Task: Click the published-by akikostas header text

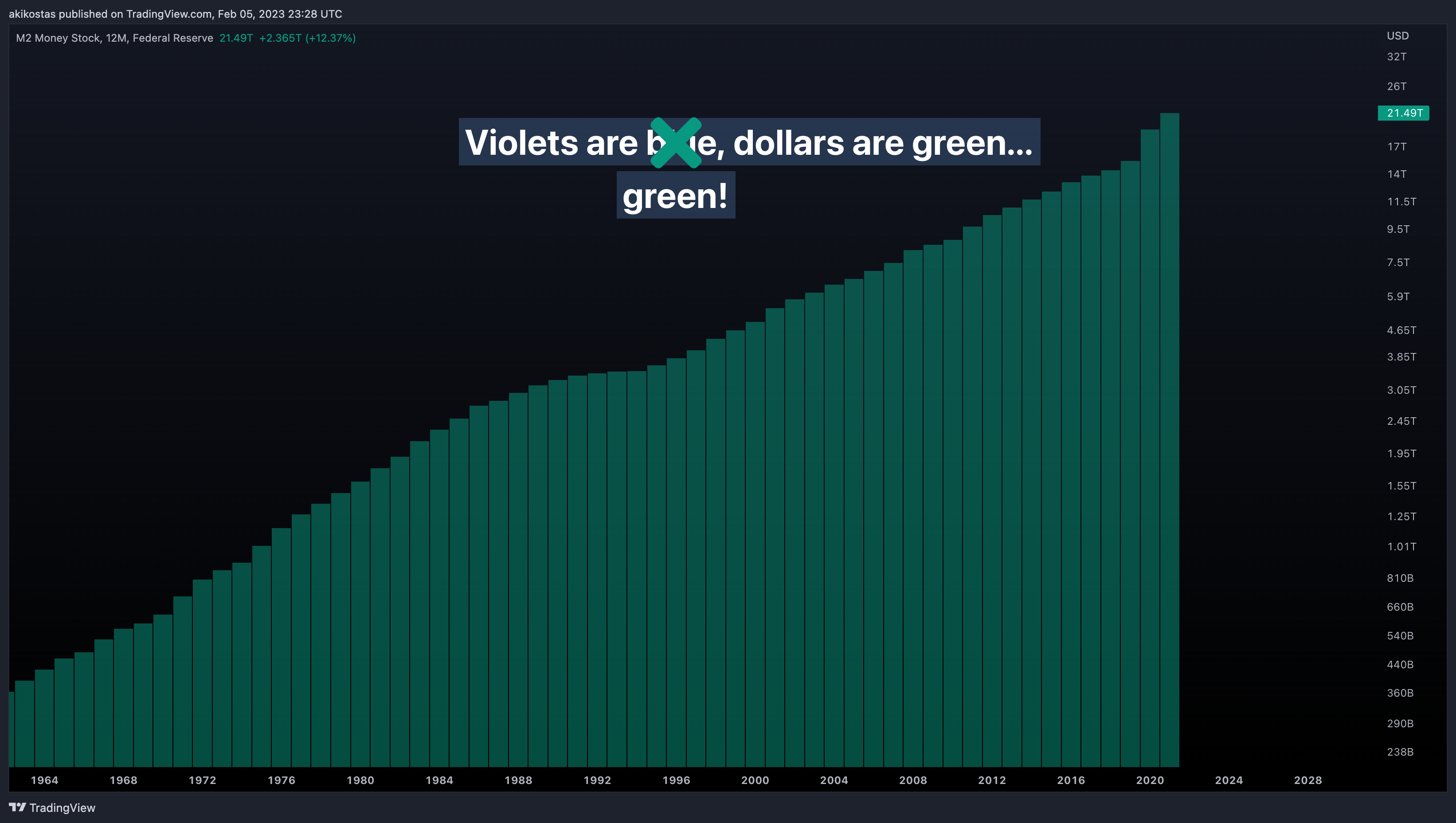Action: click(x=175, y=14)
